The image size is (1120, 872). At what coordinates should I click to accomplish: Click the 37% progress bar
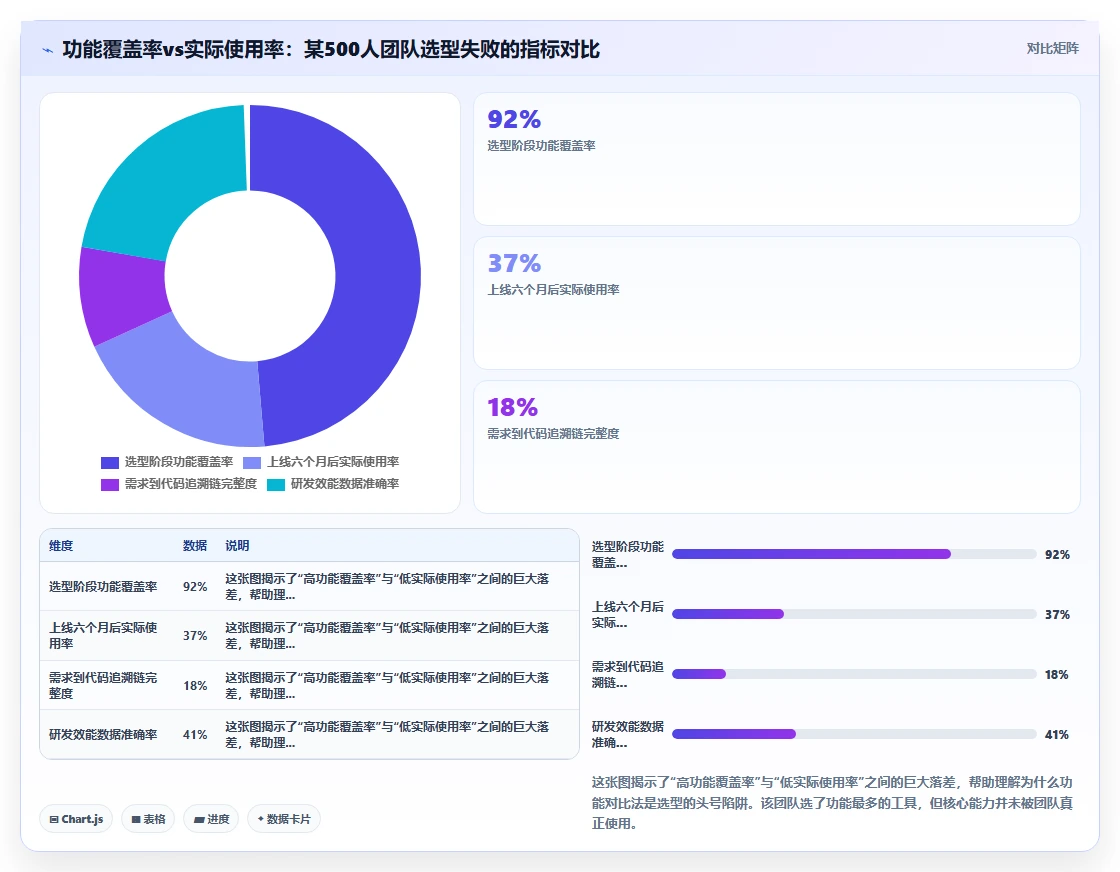click(854, 614)
